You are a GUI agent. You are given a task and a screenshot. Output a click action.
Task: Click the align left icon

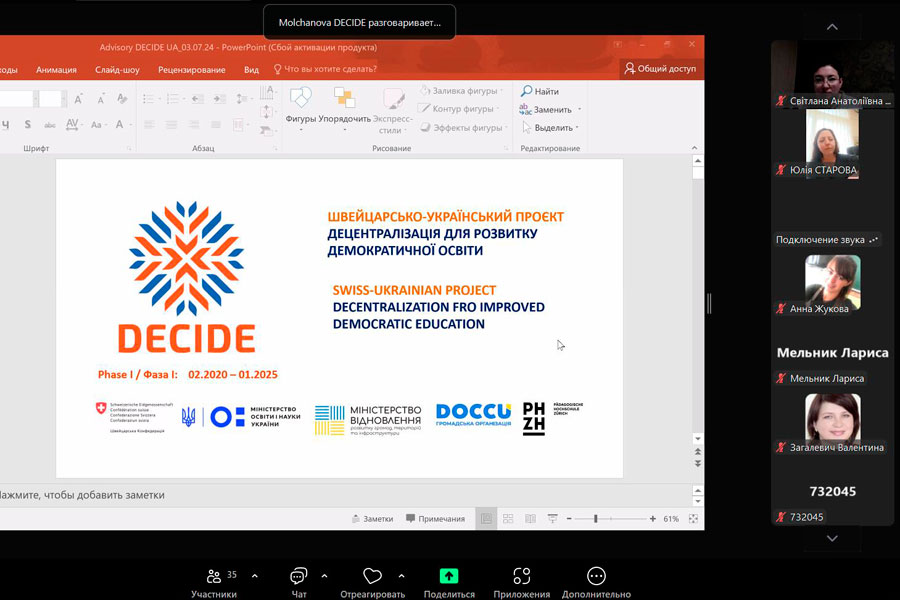coord(149,125)
